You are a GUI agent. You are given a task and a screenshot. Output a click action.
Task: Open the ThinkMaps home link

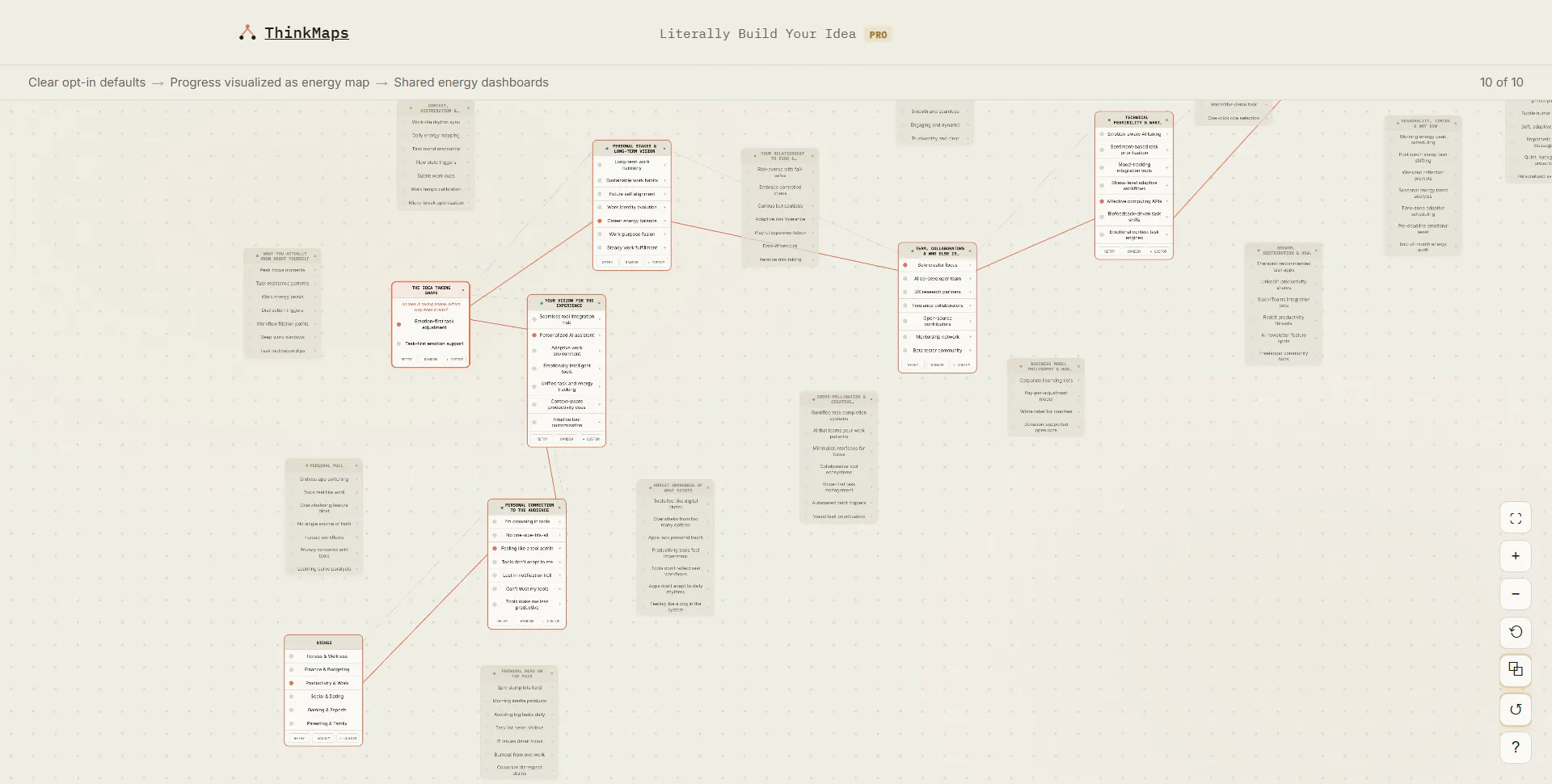(x=306, y=33)
